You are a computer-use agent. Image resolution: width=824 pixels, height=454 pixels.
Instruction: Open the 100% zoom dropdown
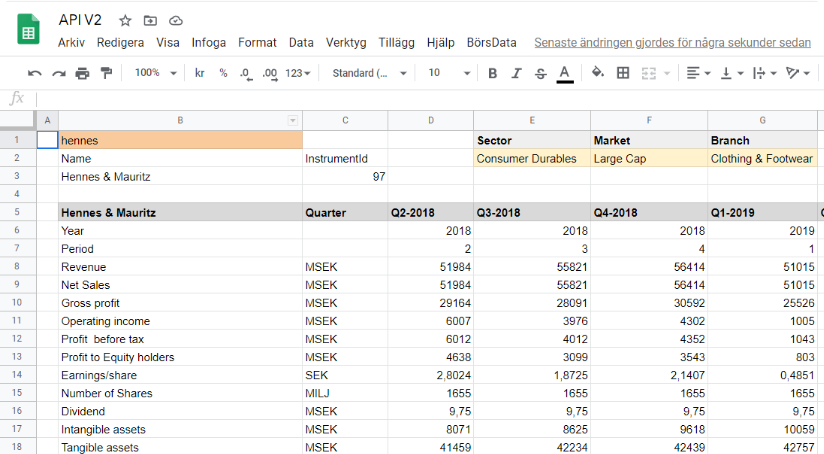click(155, 73)
